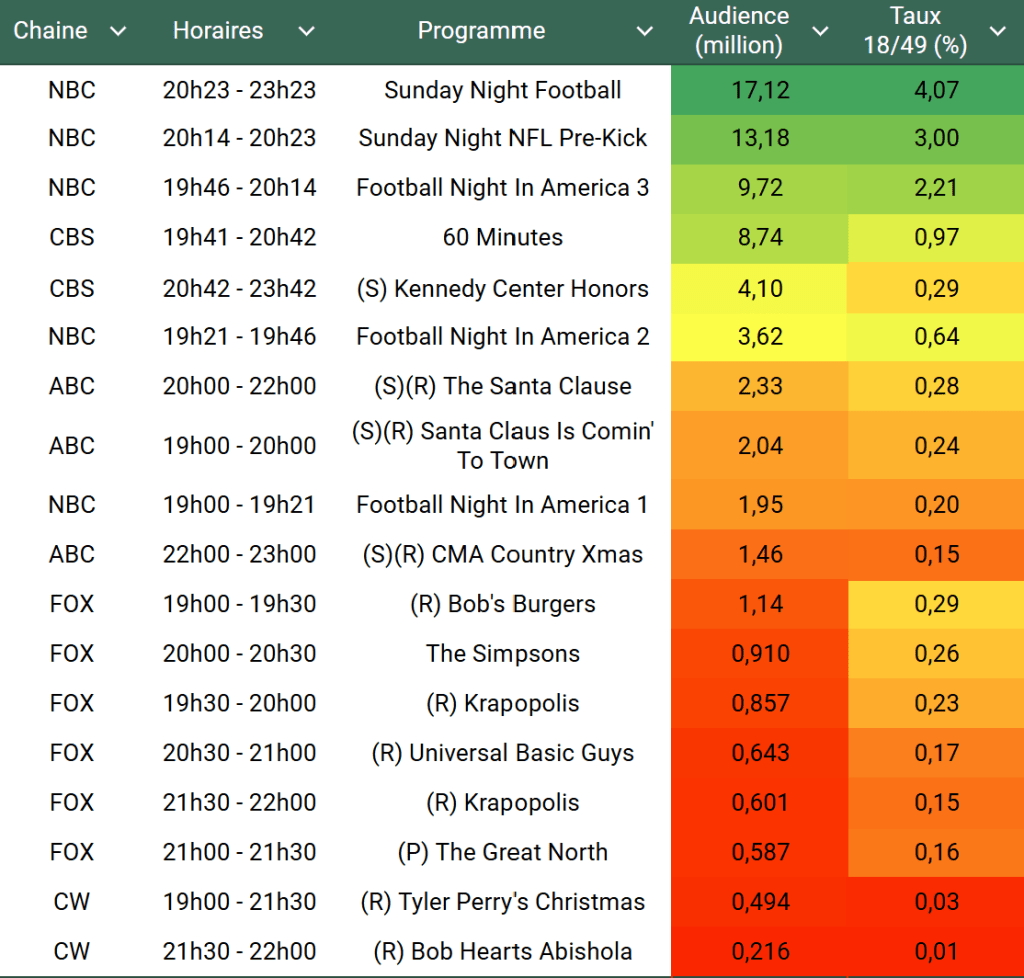
Task: Open the Audience (million) column chevron
Action: point(820,31)
